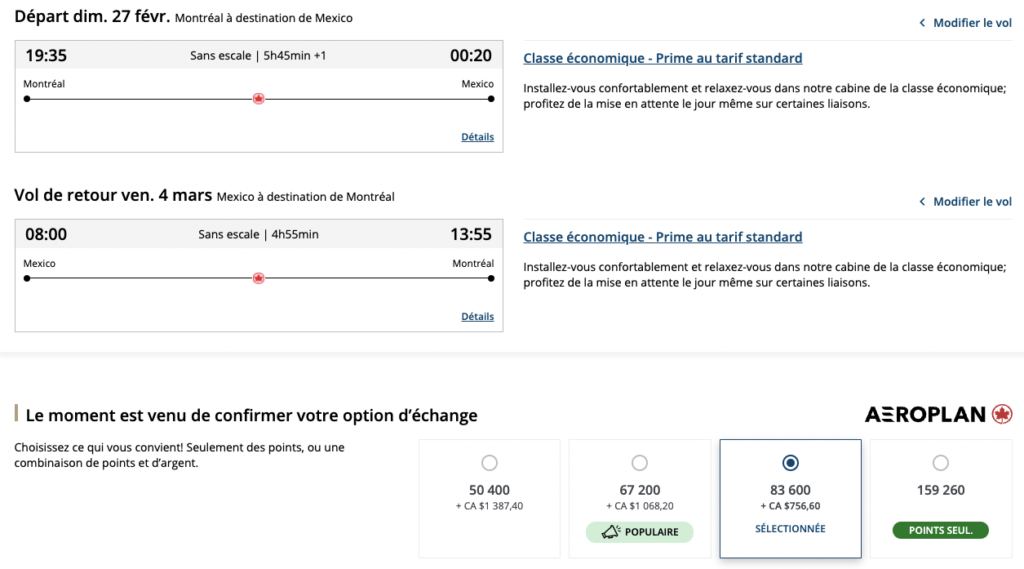Select the 50 400 points radio option

tap(489, 463)
